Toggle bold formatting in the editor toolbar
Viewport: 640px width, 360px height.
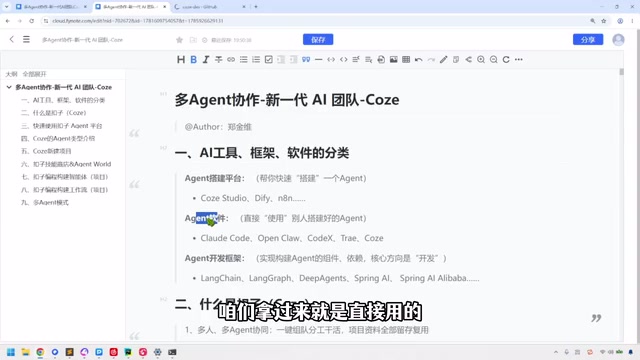(x=193, y=60)
